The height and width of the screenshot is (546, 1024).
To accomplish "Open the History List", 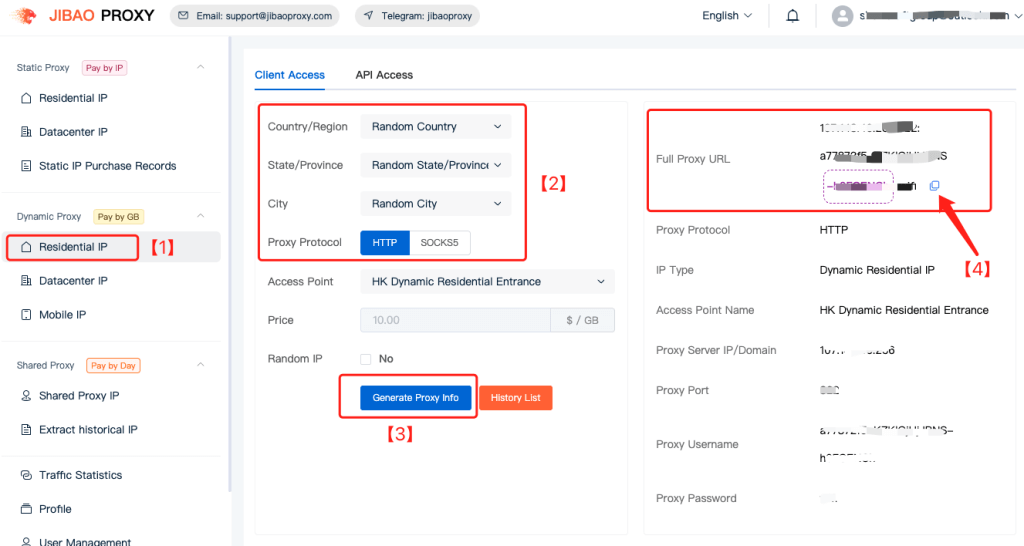I will pyautogui.click(x=515, y=398).
